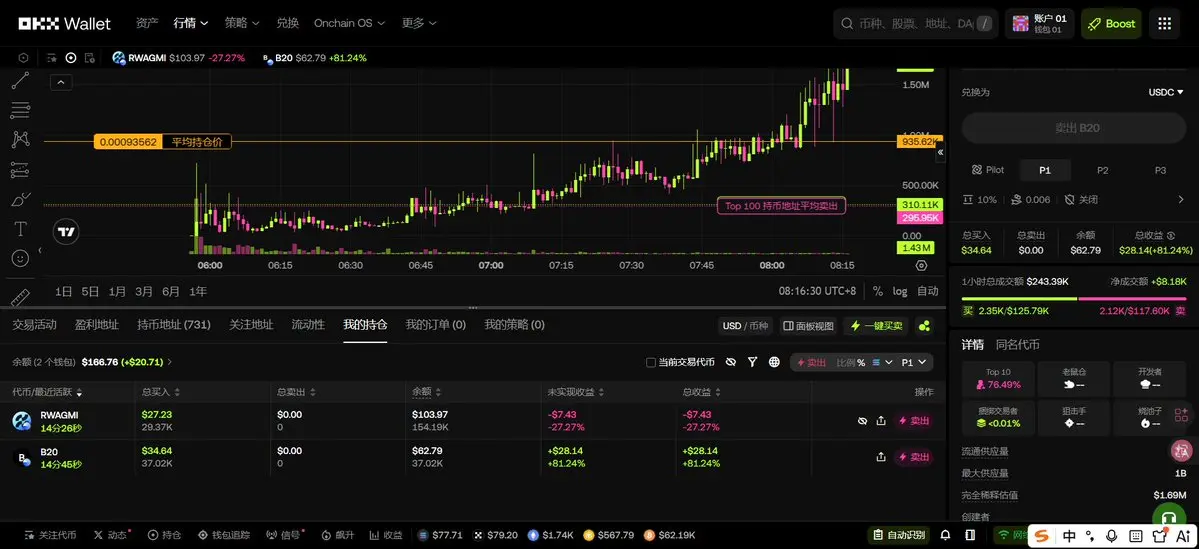The height and width of the screenshot is (549, 1199).
Task: Toggle 自动 auto scale on chart
Action: click(x=928, y=291)
